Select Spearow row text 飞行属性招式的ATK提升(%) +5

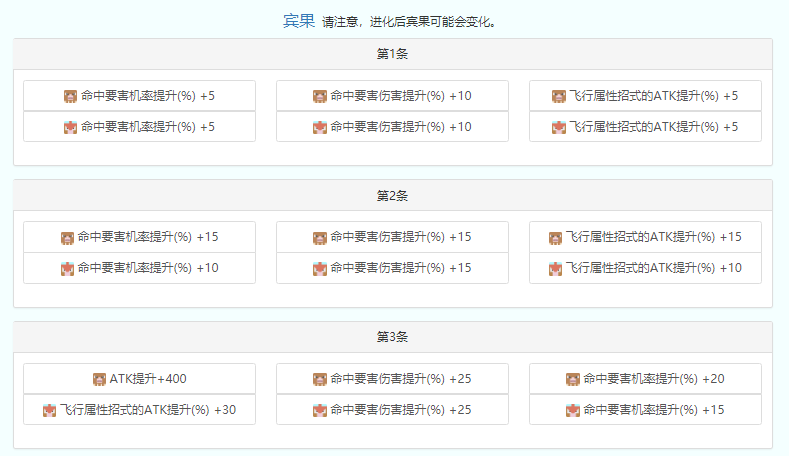654,96
